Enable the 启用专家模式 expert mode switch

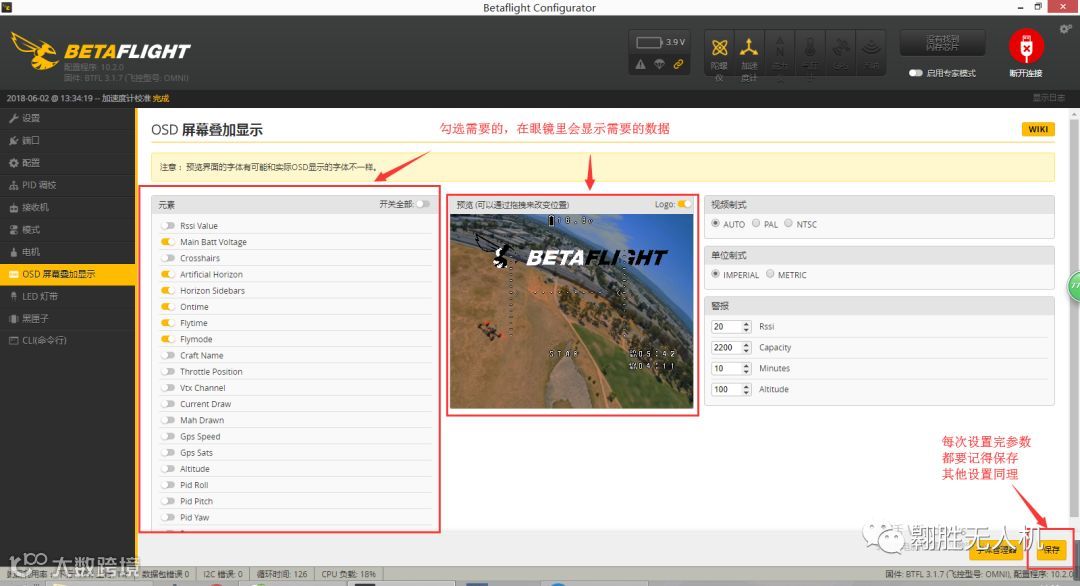(915, 73)
